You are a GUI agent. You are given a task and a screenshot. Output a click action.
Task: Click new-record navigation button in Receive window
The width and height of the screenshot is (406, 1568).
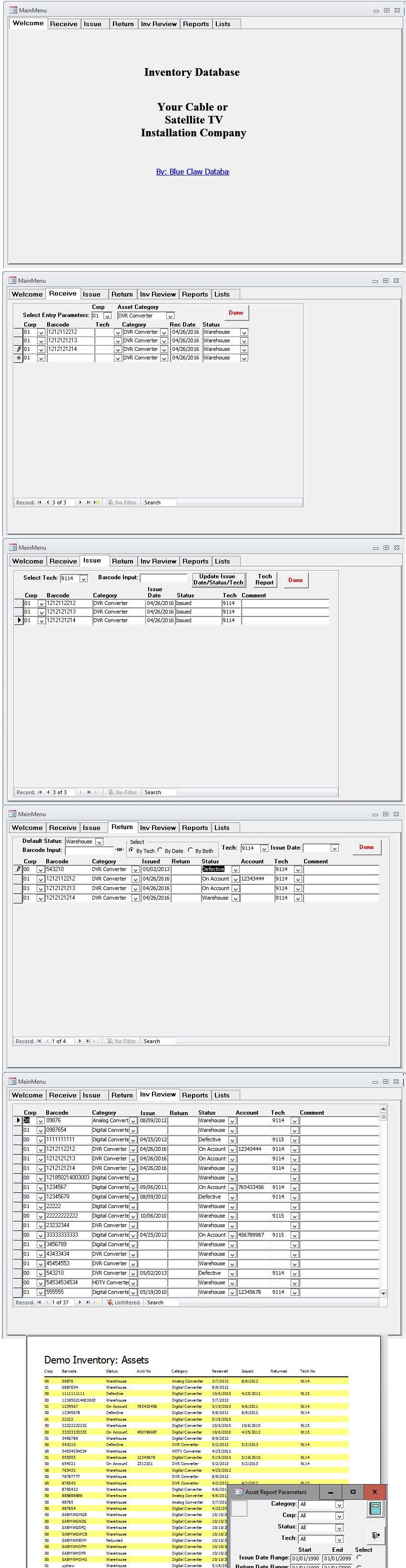click(96, 502)
